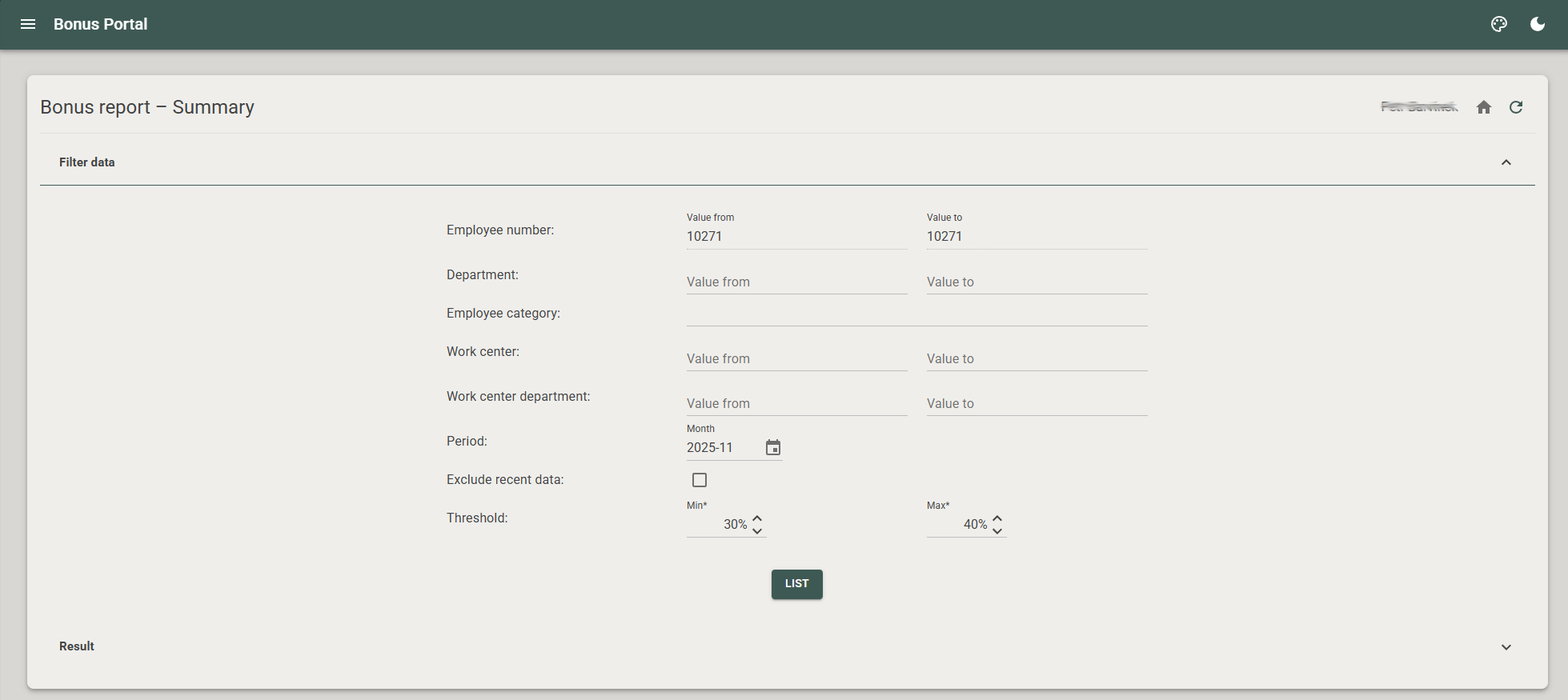Screen dimensions: 1568x700
Task: Go to home page via house icon
Action: pyautogui.click(x=1484, y=107)
